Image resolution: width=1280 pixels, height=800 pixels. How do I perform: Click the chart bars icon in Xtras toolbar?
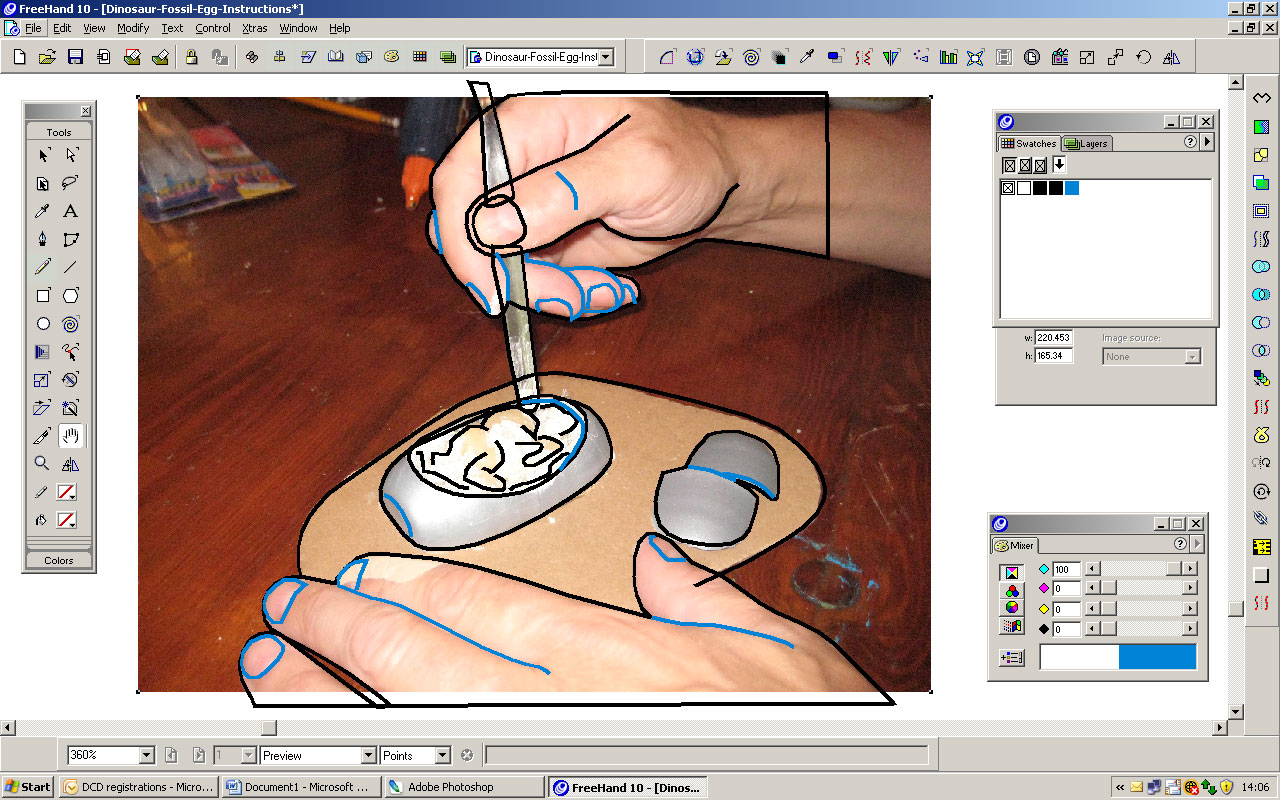[x=948, y=57]
